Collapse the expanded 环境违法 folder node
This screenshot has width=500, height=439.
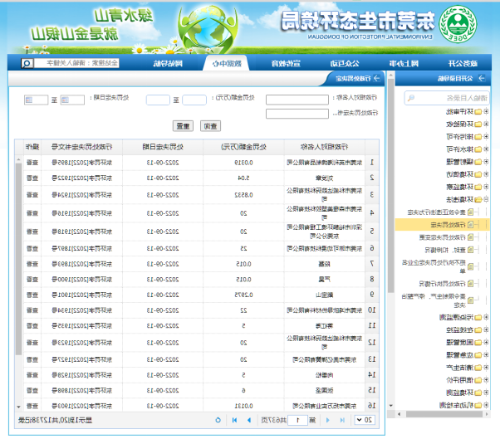(x=486, y=199)
